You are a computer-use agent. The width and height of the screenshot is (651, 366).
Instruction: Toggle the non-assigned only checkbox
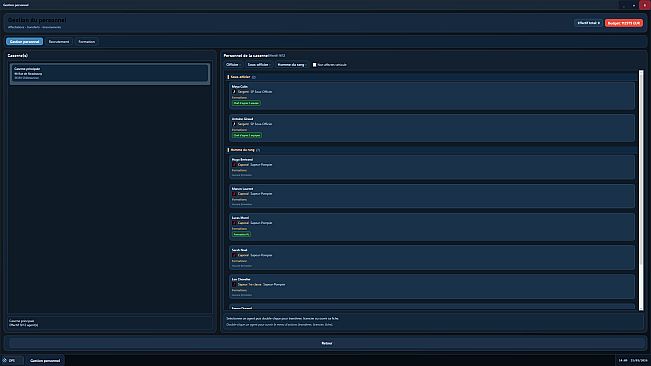click(314, 65)
